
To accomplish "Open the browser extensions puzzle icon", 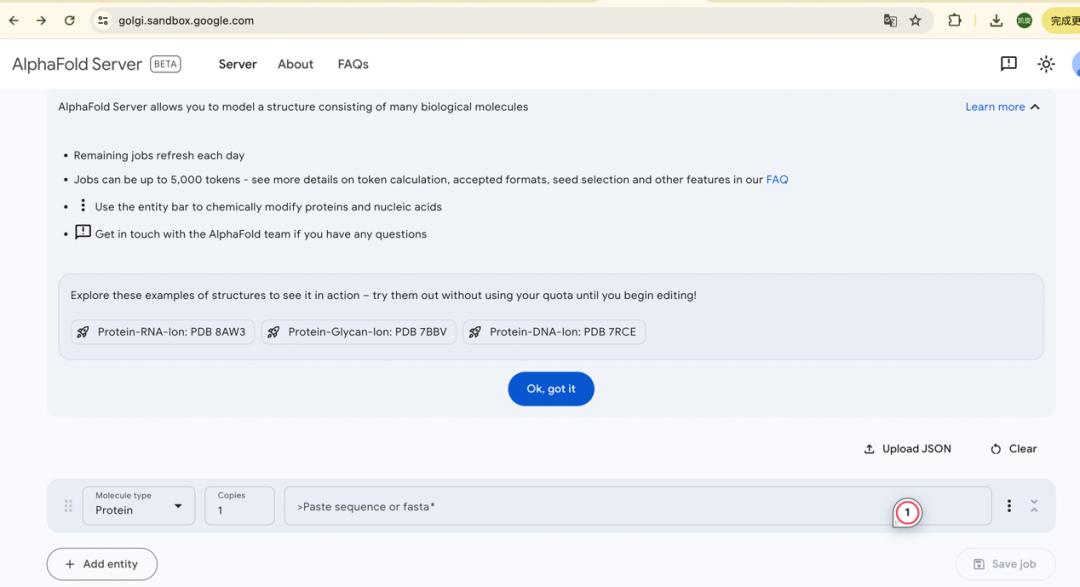I will (954, 20).
